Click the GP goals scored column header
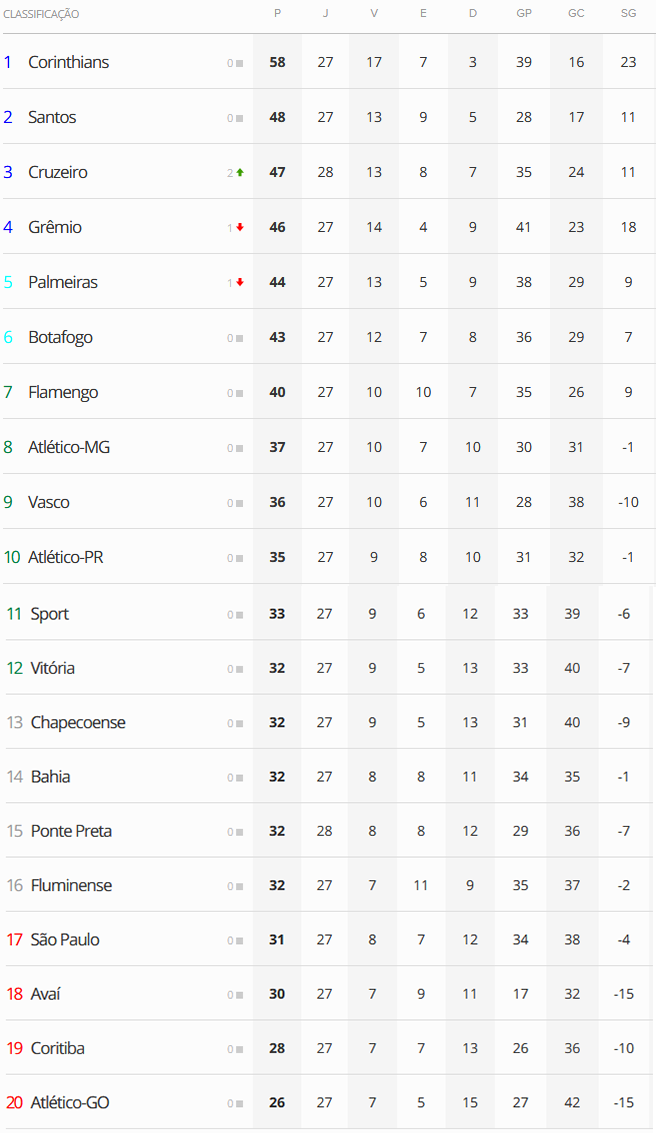This screenshot has height=1133, width=656. [x=524, y=14]
